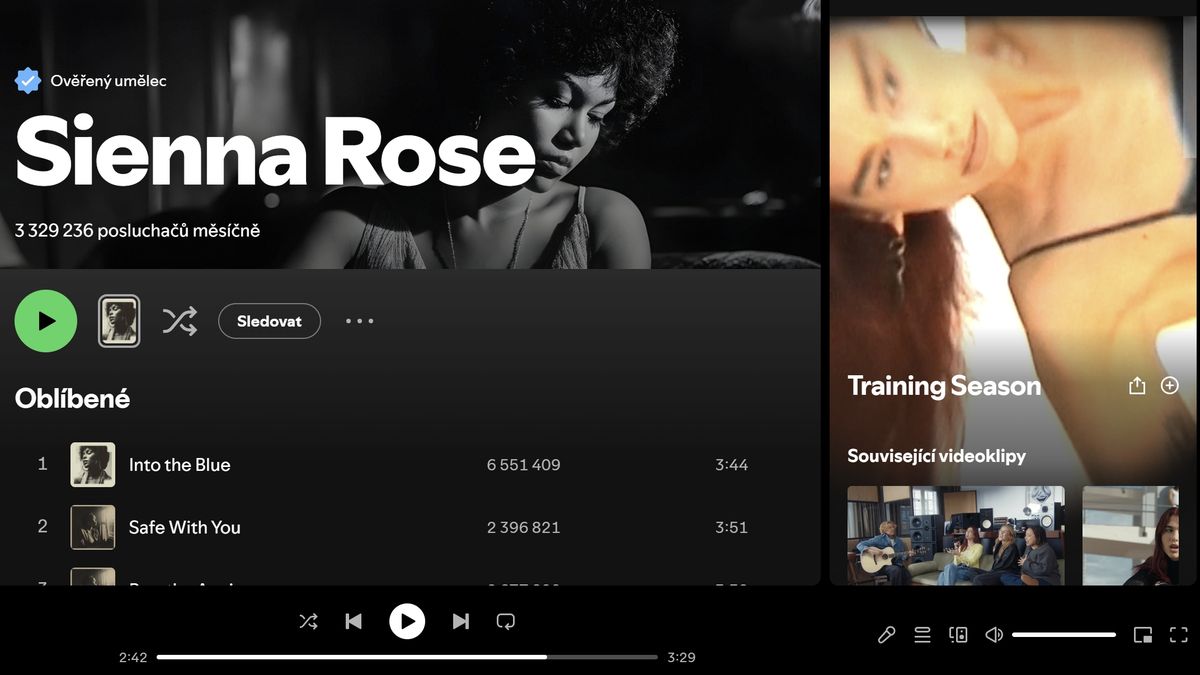Enable shuffle next to the Sledovat button

[x=180, y=321]
